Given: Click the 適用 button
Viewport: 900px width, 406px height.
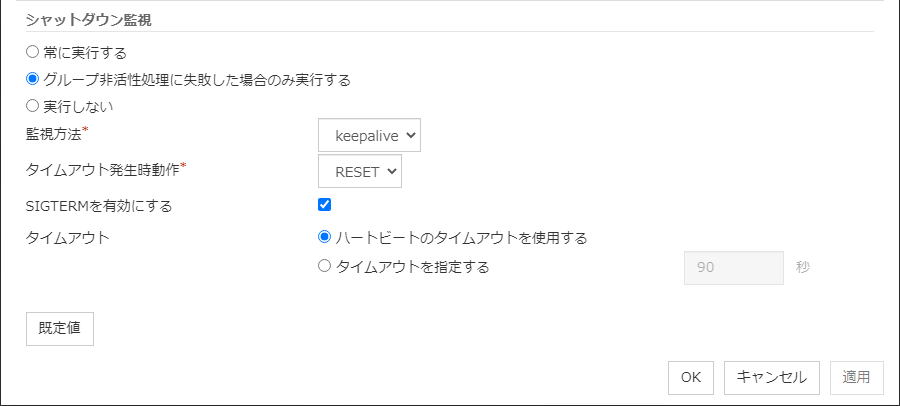Looking at the screenshot, I should pyautogui.click(x=856, y=377).
